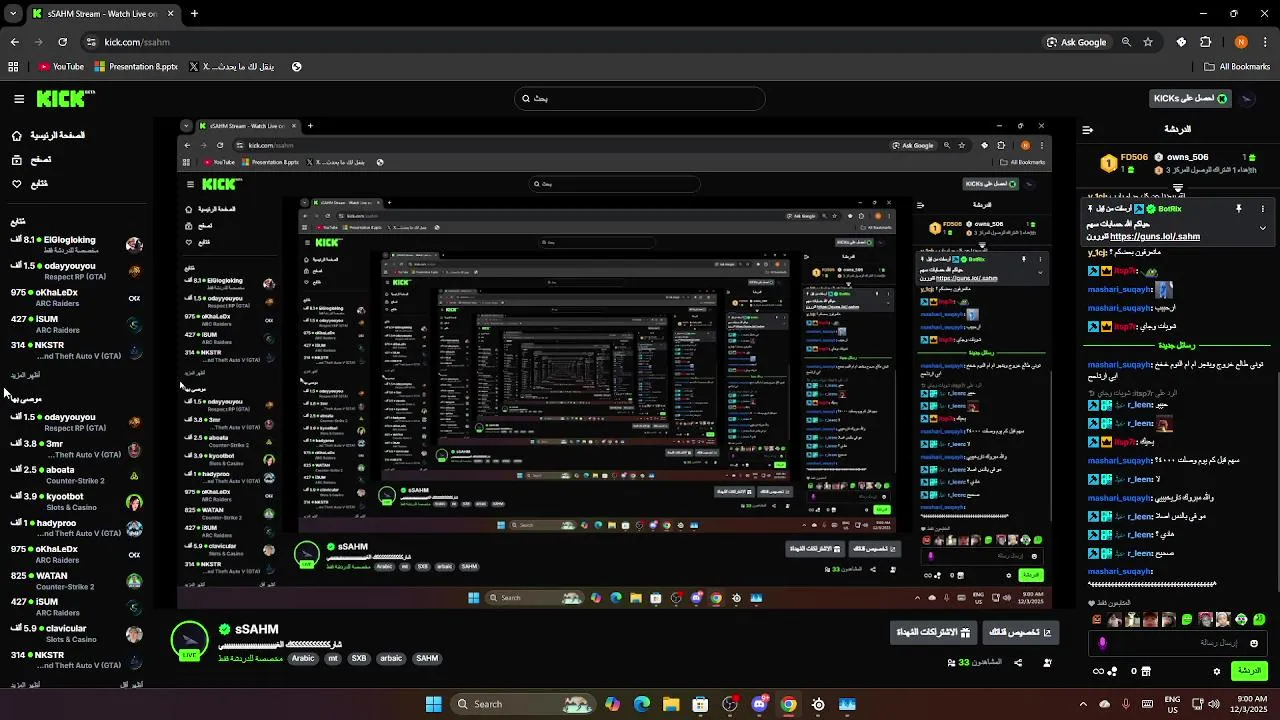
Task: Click the taskbar Search box
Action: point(522,704)
